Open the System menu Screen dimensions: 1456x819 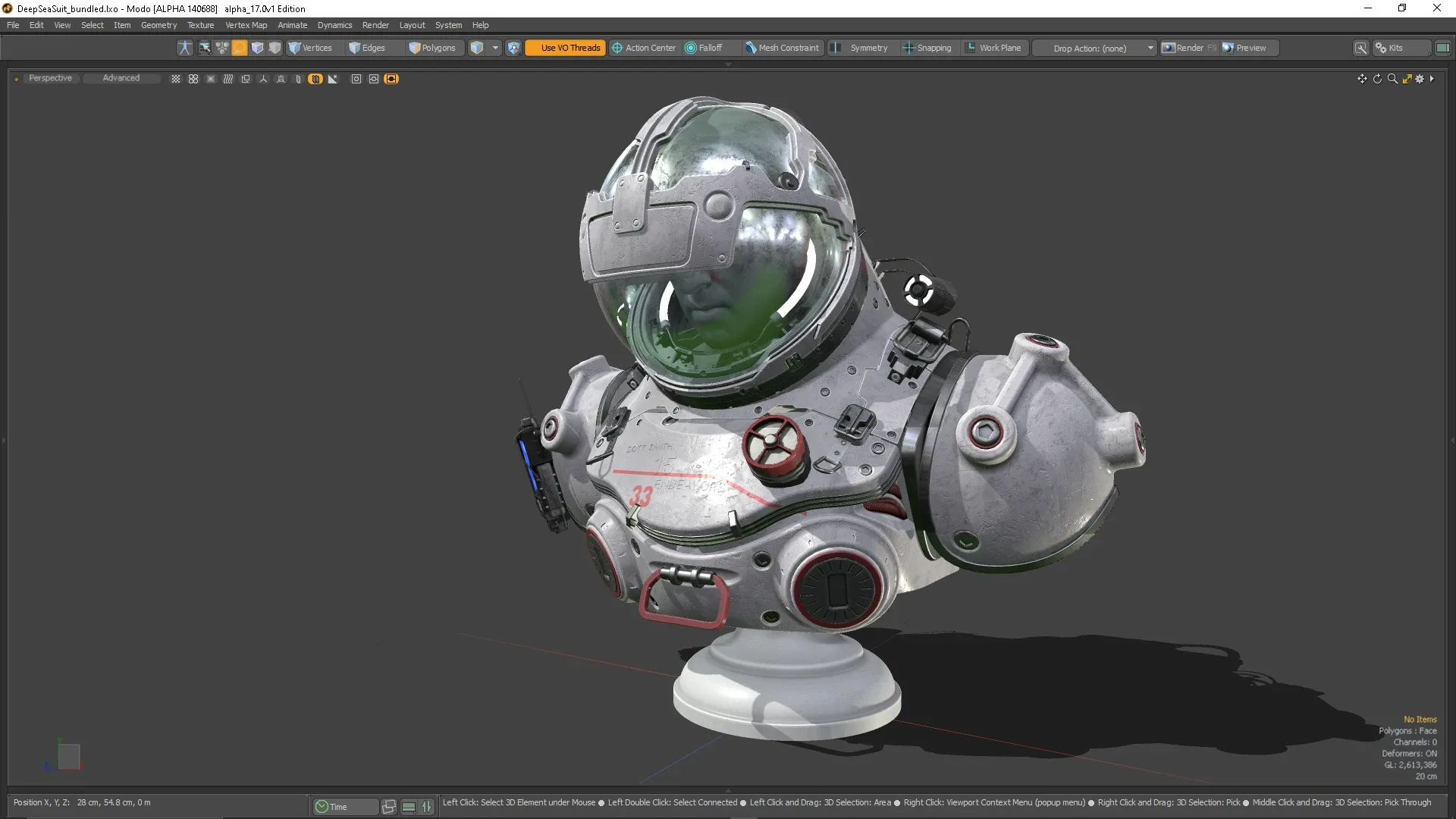(448, 25)
